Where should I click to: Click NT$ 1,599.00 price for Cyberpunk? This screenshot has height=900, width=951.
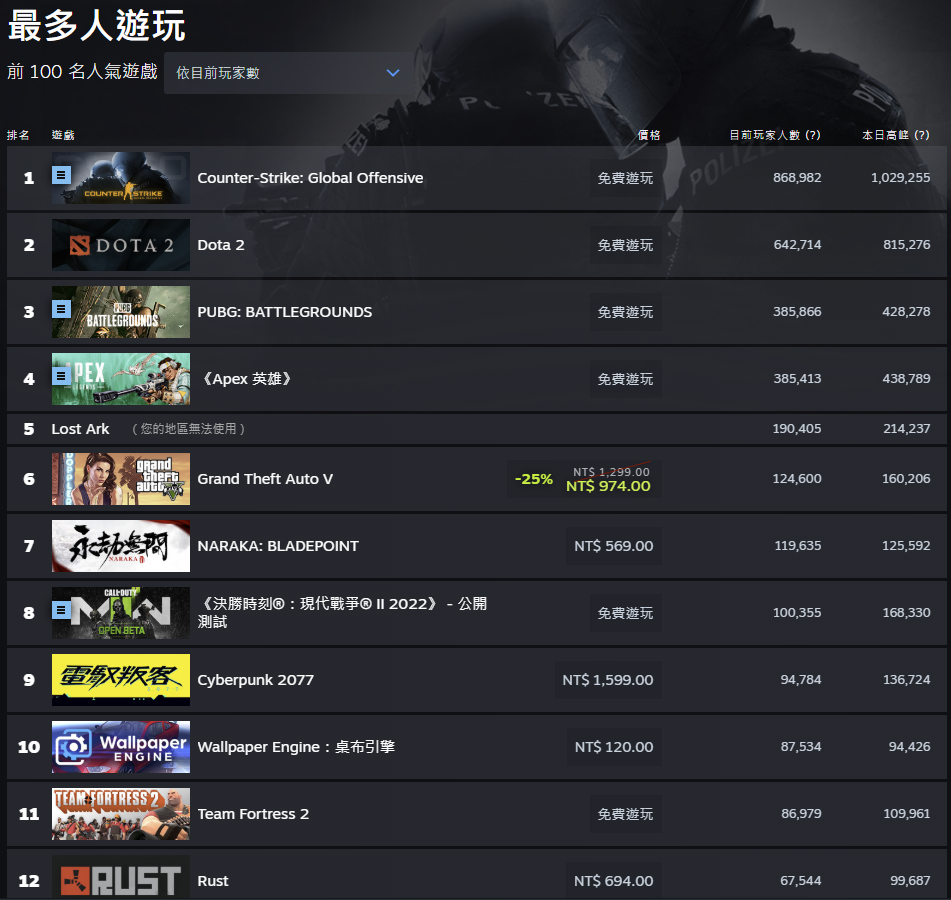[x=608, y=680]
